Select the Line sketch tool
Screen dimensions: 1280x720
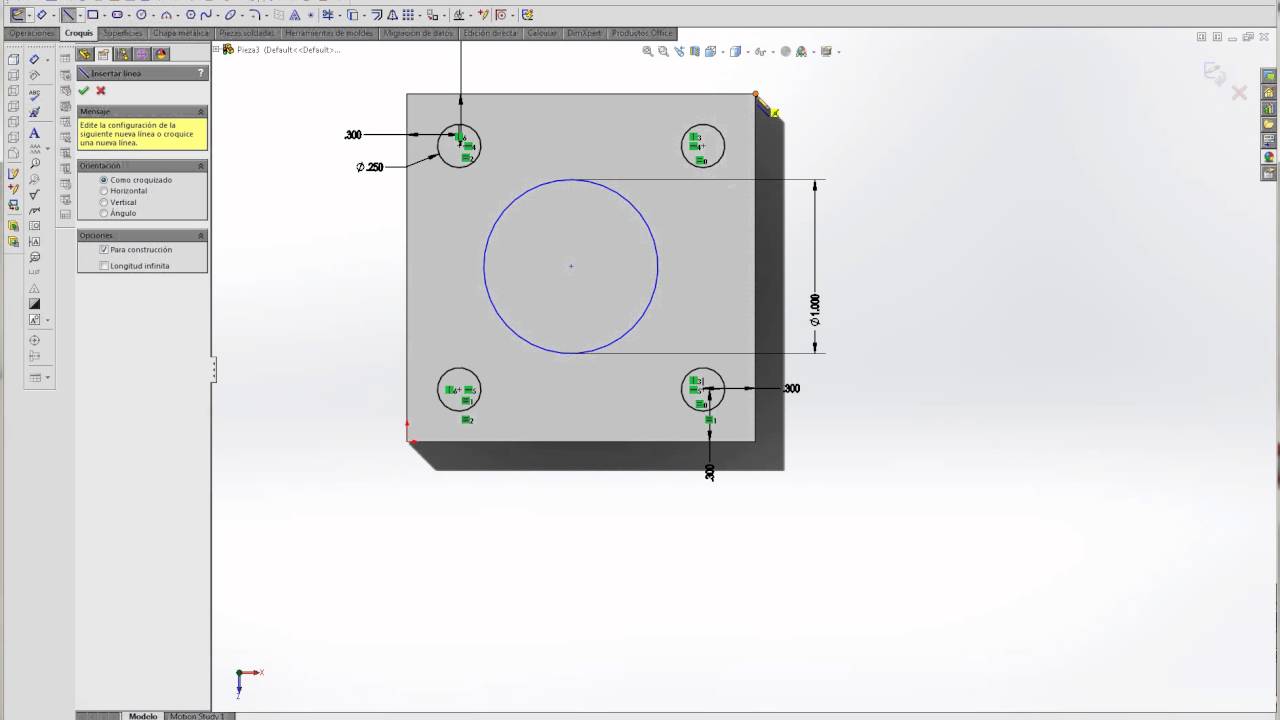pos(68,15)
